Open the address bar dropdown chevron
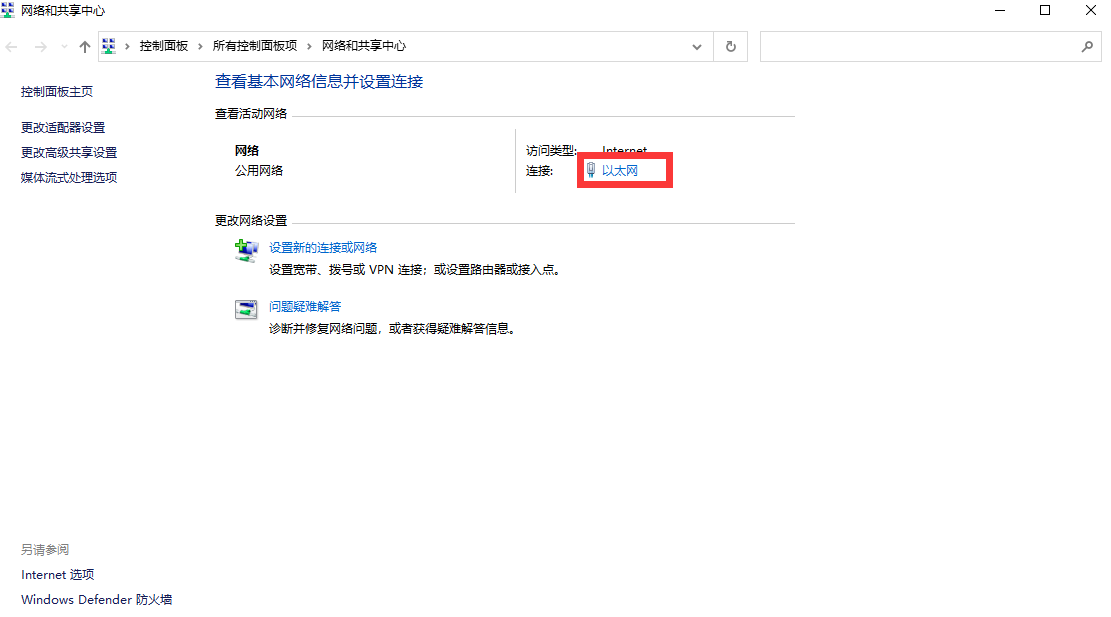The width and height of the screenshot is (1111, 617). pyautogui.click(x=697, y=45)
